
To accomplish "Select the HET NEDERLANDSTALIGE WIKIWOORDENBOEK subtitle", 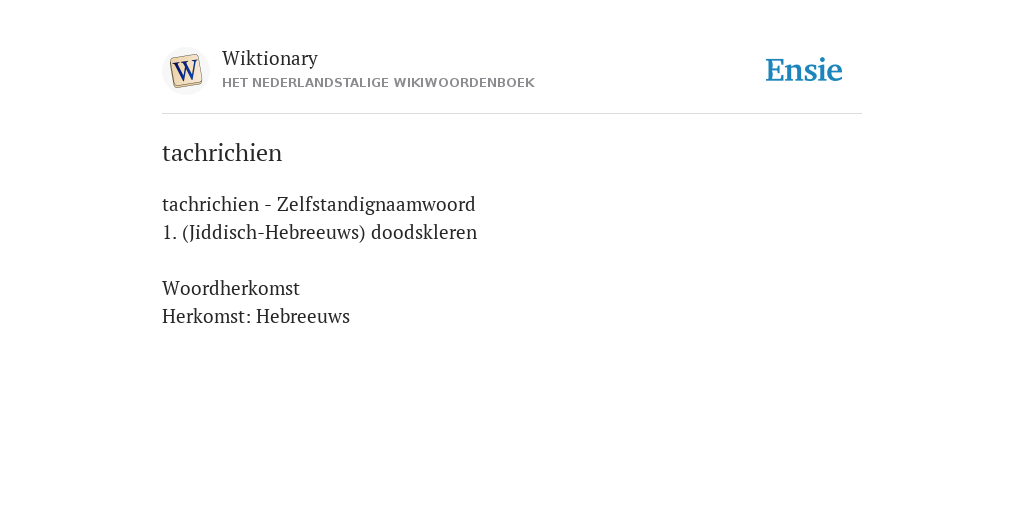I will (x=378, y=83).
